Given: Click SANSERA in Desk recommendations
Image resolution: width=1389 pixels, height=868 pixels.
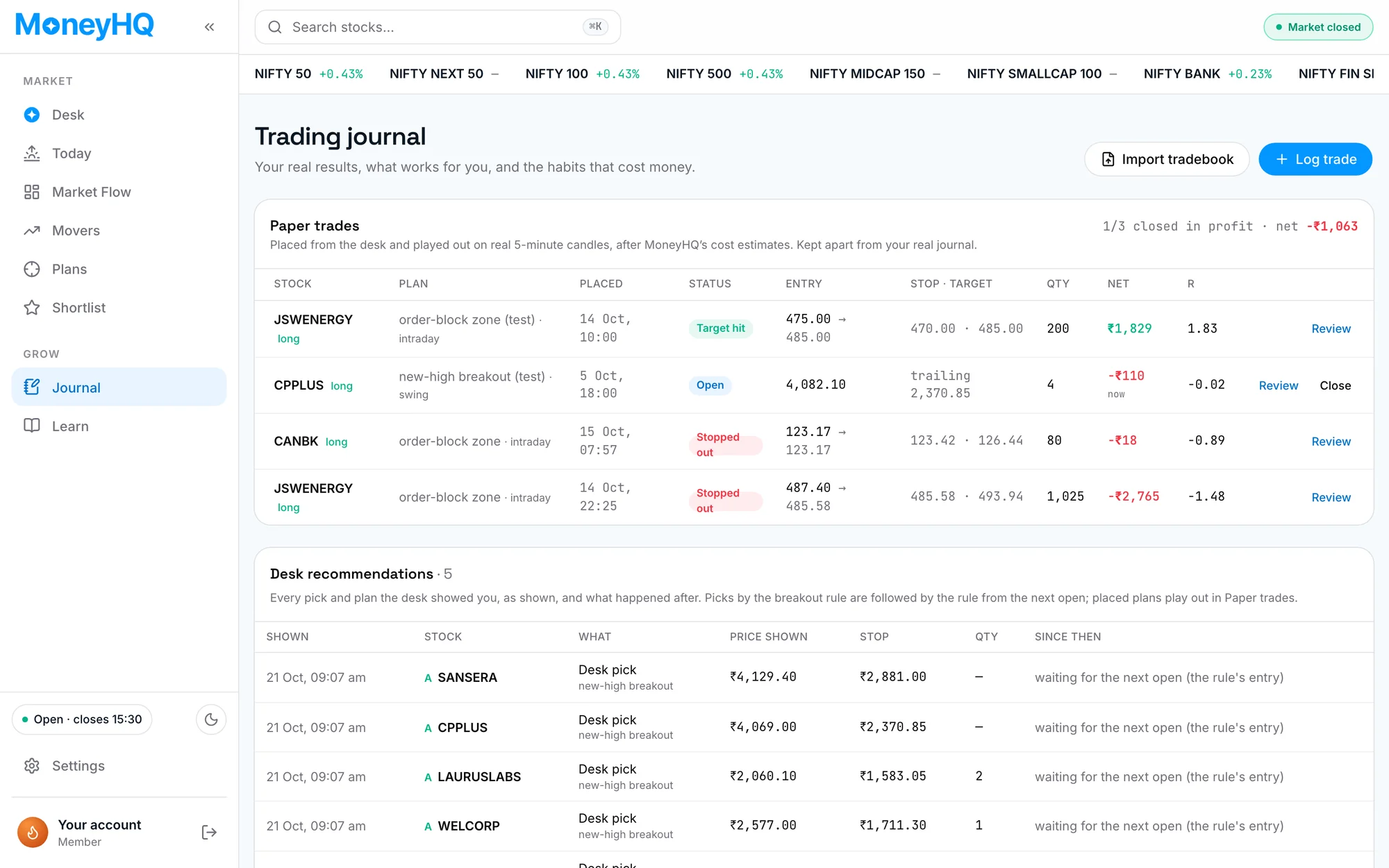Looking at the screenshot, I should 467,678.
